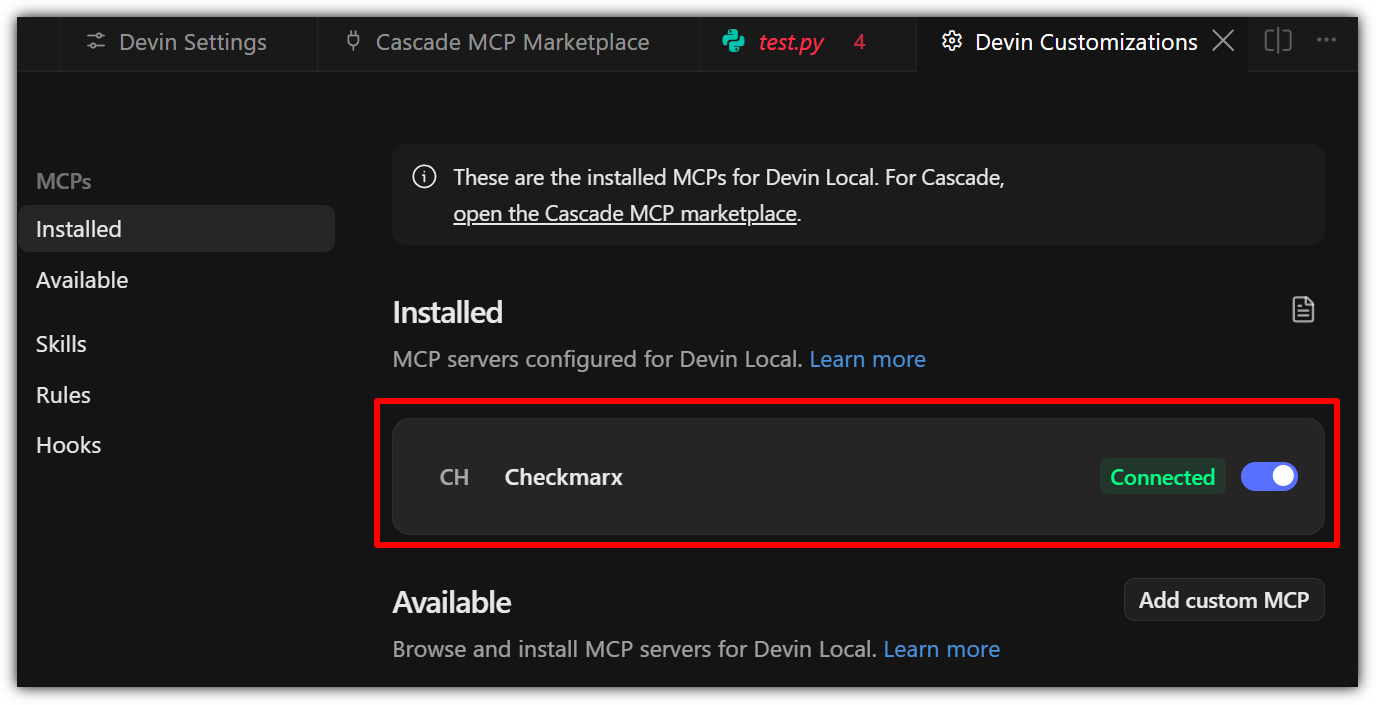The height and width of the screenshot is (705, 1376).
Task: Click the Checkmarx Connected status badge
Action: 1162,477
